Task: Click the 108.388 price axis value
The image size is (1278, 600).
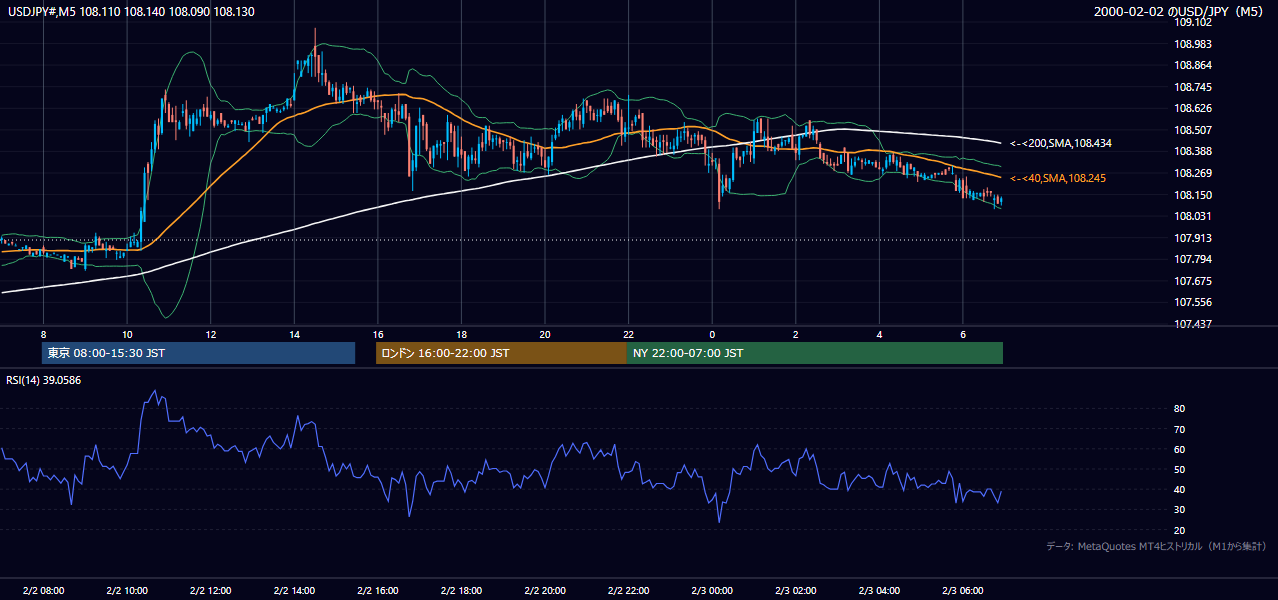Action: pyautogui.click(x=1193, y=151)
